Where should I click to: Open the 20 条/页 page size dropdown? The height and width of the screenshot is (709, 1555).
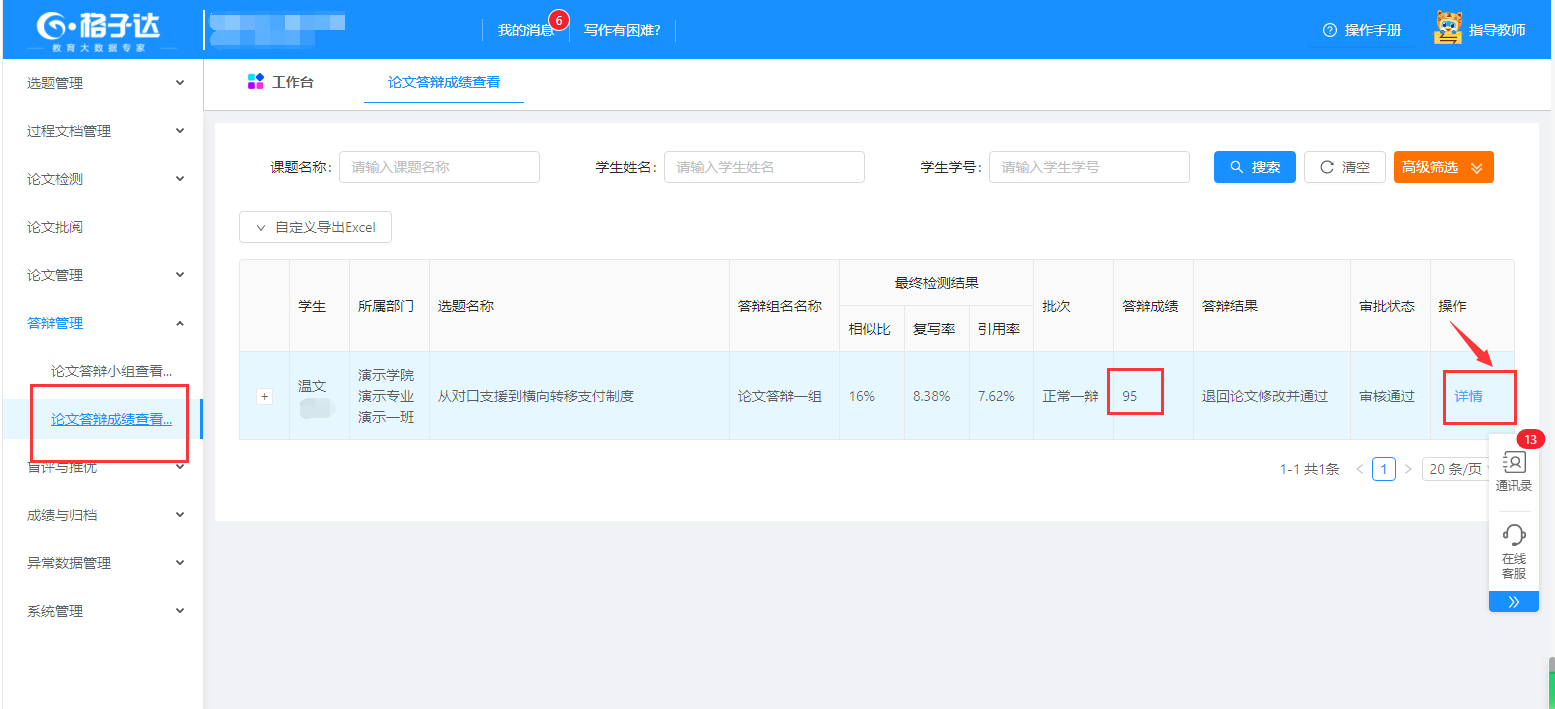(1459, 469)
